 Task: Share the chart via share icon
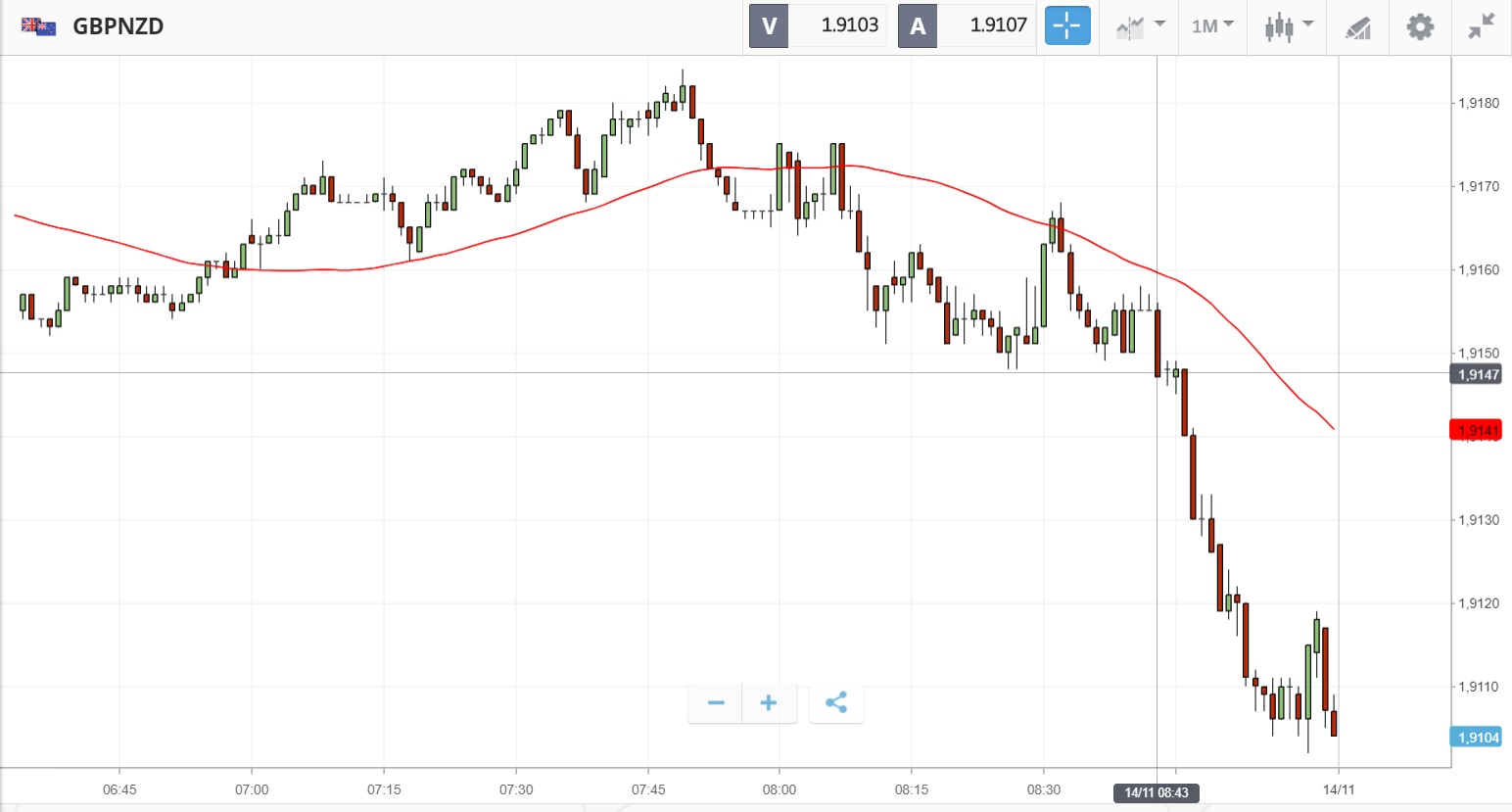click(835, 703)
